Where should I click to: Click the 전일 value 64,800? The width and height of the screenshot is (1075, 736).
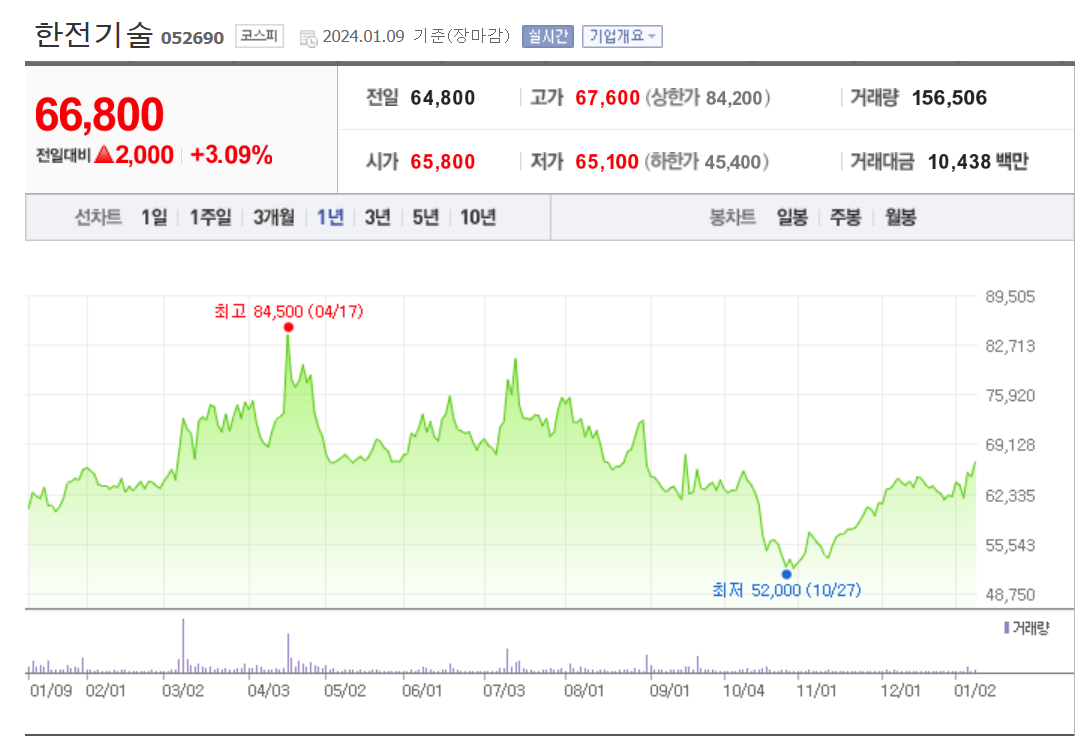(443, 98)
